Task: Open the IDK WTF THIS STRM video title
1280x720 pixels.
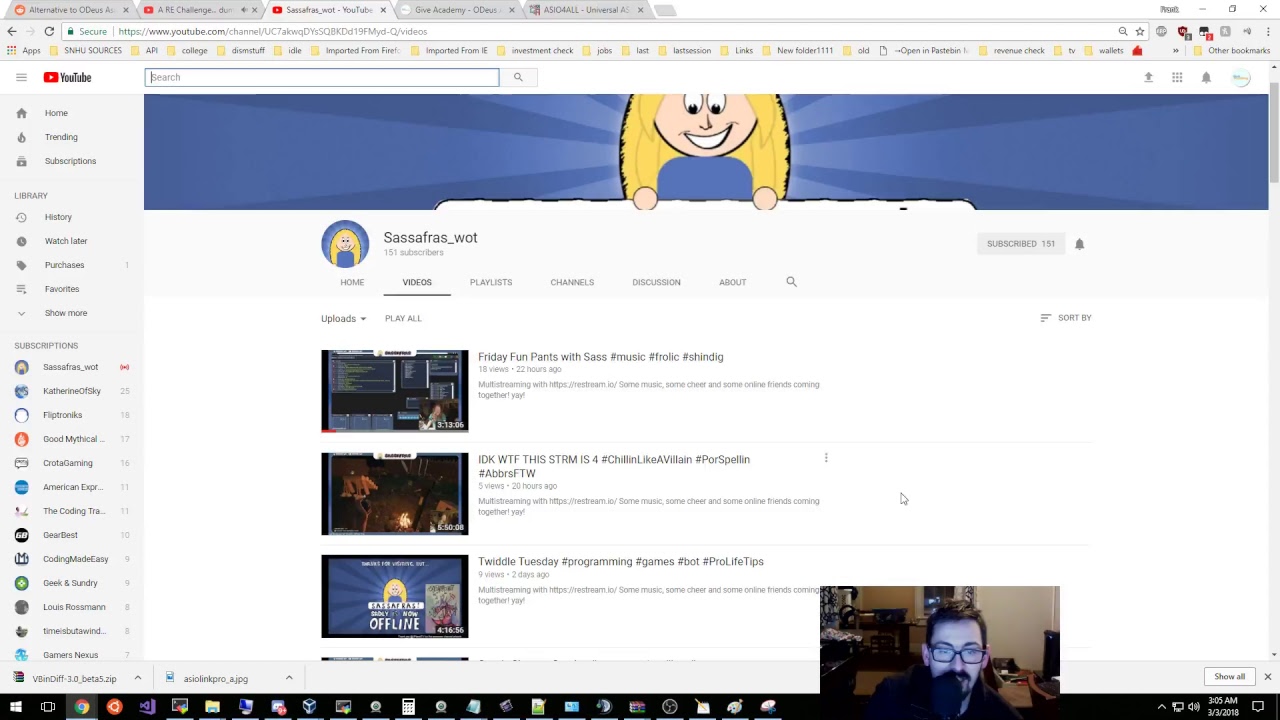Action: [x=614, y=466]
